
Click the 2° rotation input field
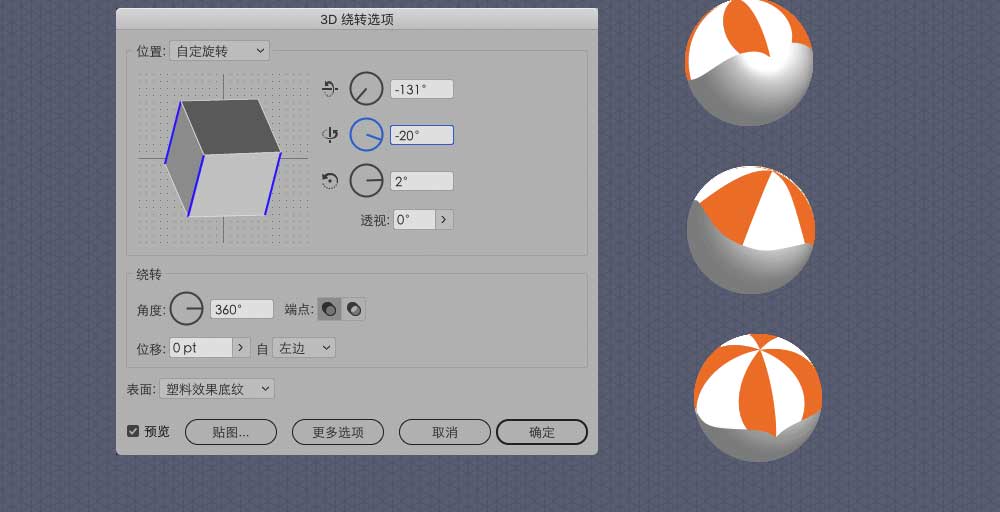[422, 181]
